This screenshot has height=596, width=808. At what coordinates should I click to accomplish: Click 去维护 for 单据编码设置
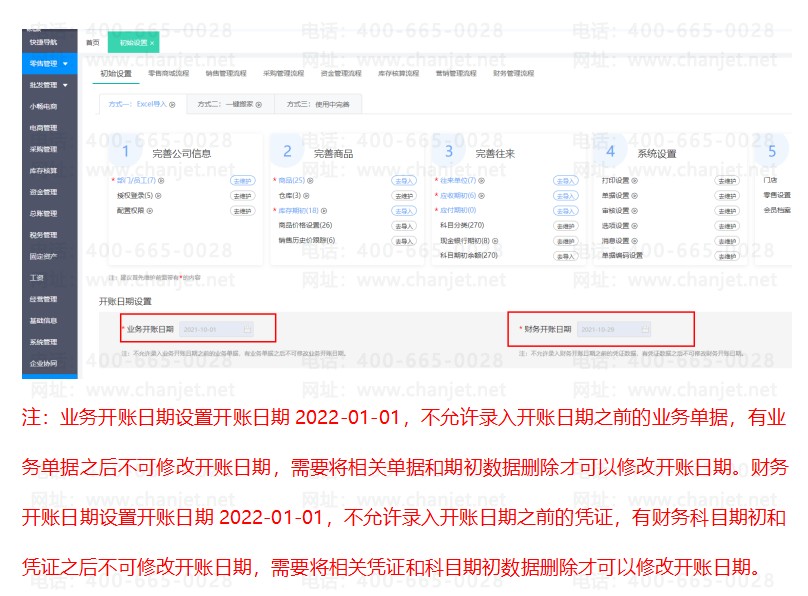point(727,256)
